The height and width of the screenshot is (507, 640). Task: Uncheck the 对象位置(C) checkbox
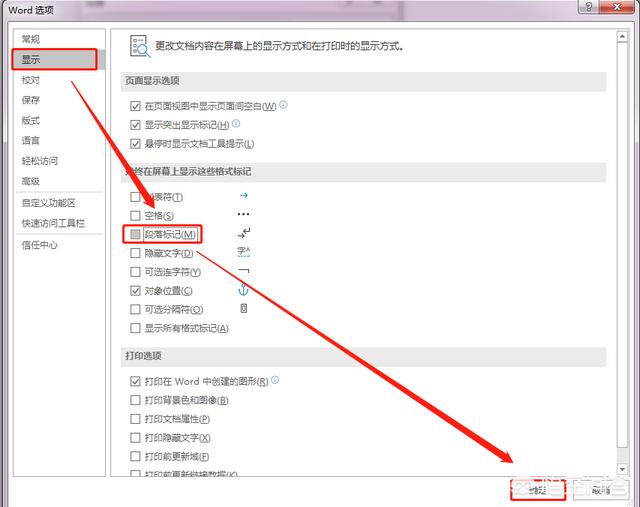pos(135,291)
